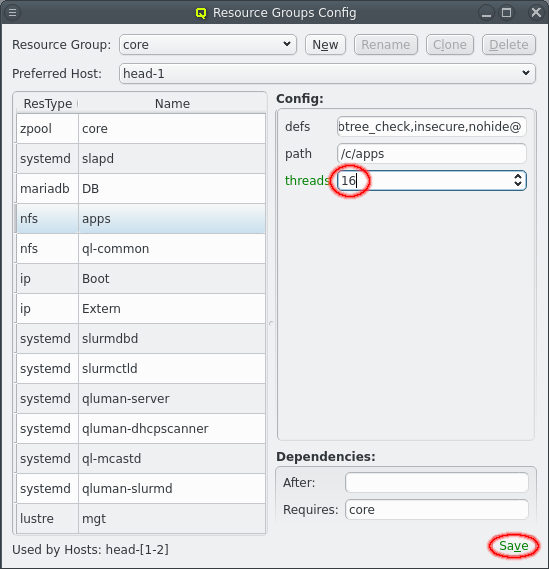Image resolution: width=549 pixels, height=569 pixels.
Task: Maximize the Resource Groups Config window
Action: pos(507,13)
